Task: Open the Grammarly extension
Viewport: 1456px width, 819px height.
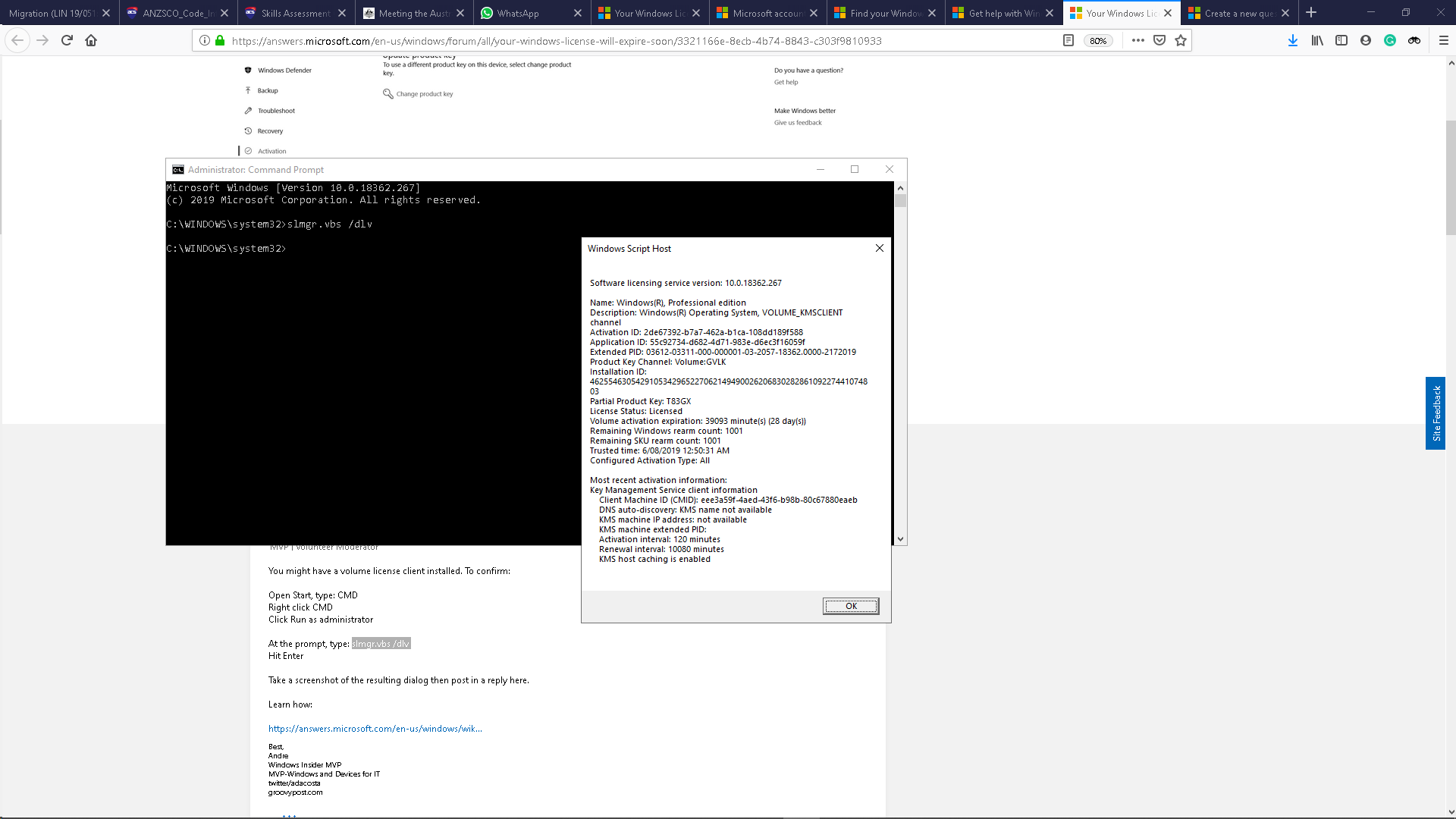Action: [1390, 40]
